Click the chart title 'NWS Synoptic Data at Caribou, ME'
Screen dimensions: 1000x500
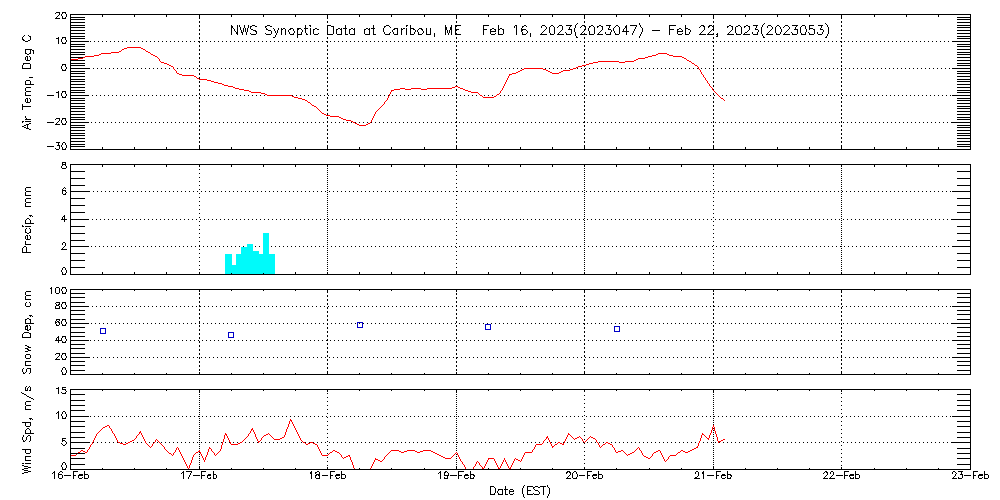[345, 30]
